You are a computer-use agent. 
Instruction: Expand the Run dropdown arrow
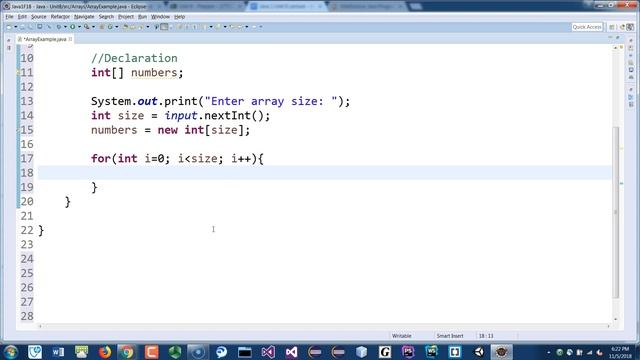click(79, 27)
